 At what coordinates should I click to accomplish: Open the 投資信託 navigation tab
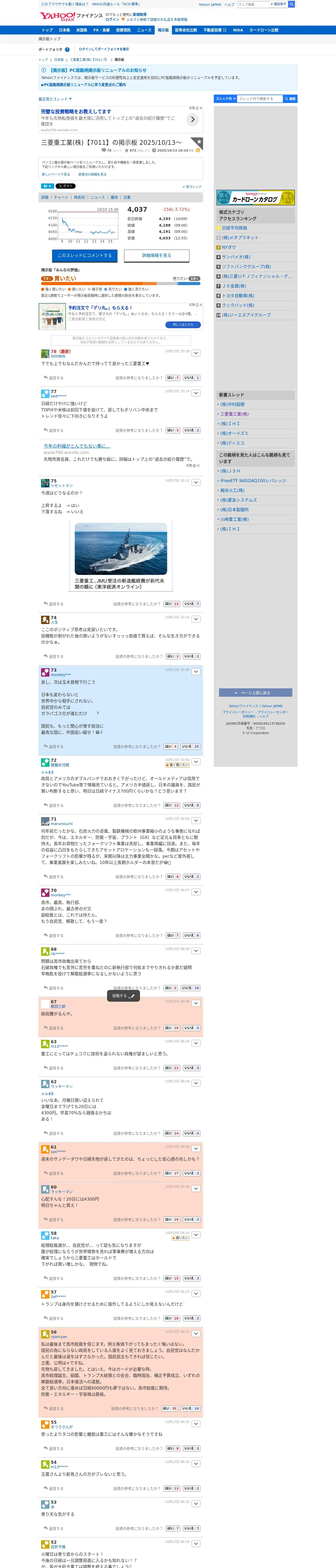tap(123, 30)
